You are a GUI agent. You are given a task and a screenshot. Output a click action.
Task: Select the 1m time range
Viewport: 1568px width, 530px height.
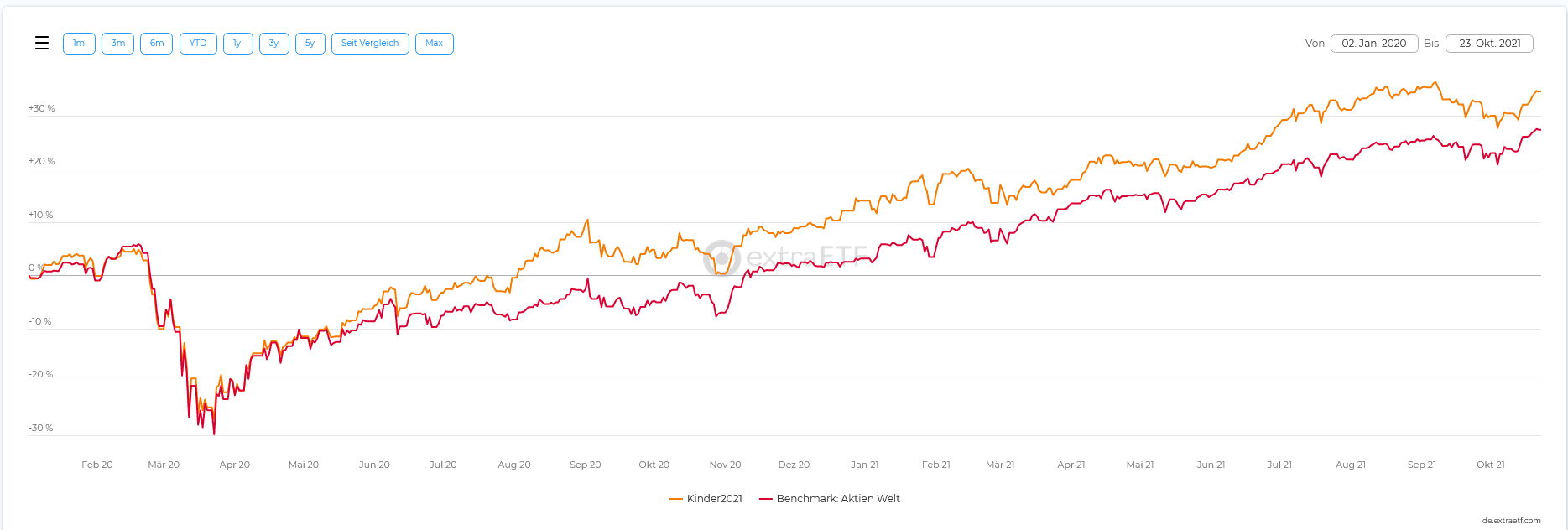coord(79,44)
